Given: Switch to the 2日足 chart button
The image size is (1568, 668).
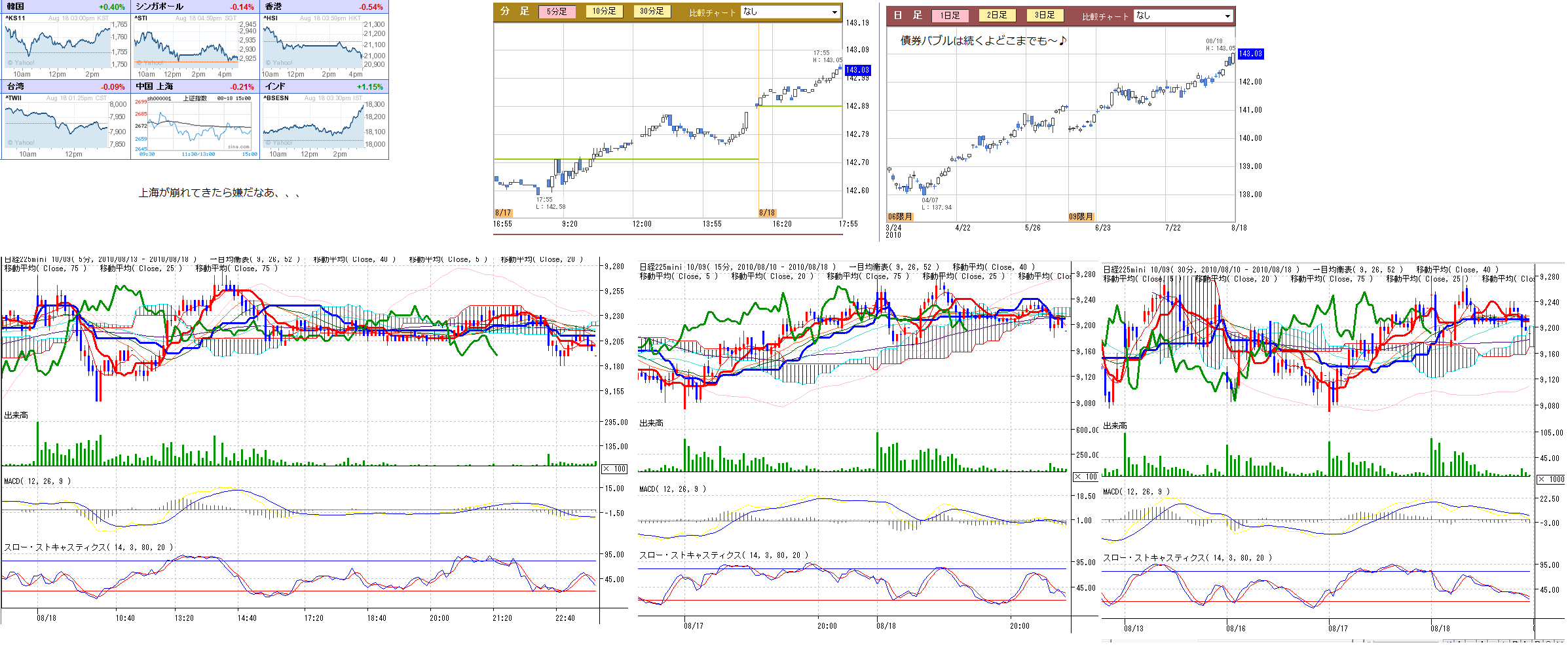Looking at the screenshot, I should point(997,15).
